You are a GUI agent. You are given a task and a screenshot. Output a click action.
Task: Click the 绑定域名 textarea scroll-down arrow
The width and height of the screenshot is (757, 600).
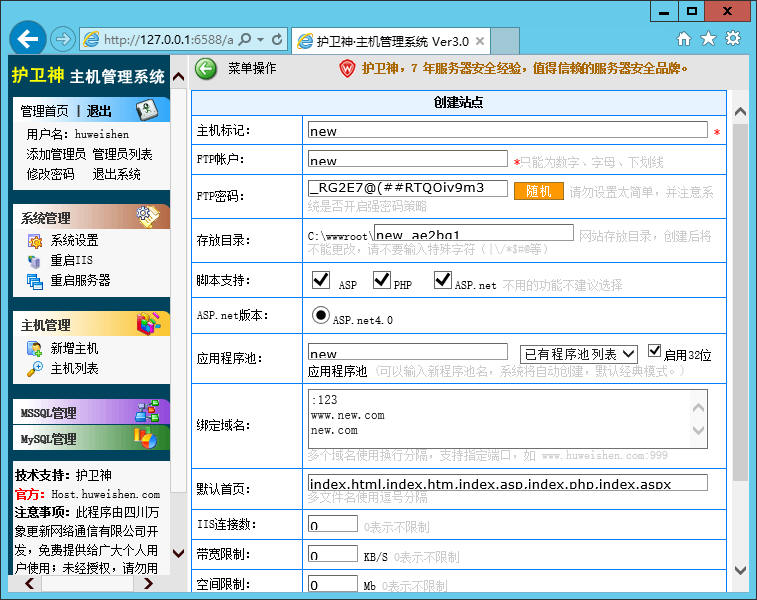click(x=698, y=430)
